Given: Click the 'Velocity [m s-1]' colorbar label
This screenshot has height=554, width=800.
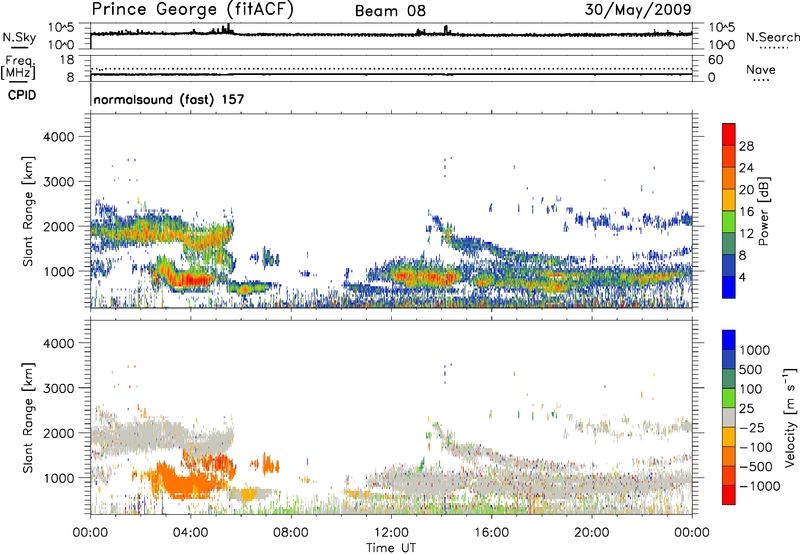Looking at the screenshot, I should (x=790, y=417).
